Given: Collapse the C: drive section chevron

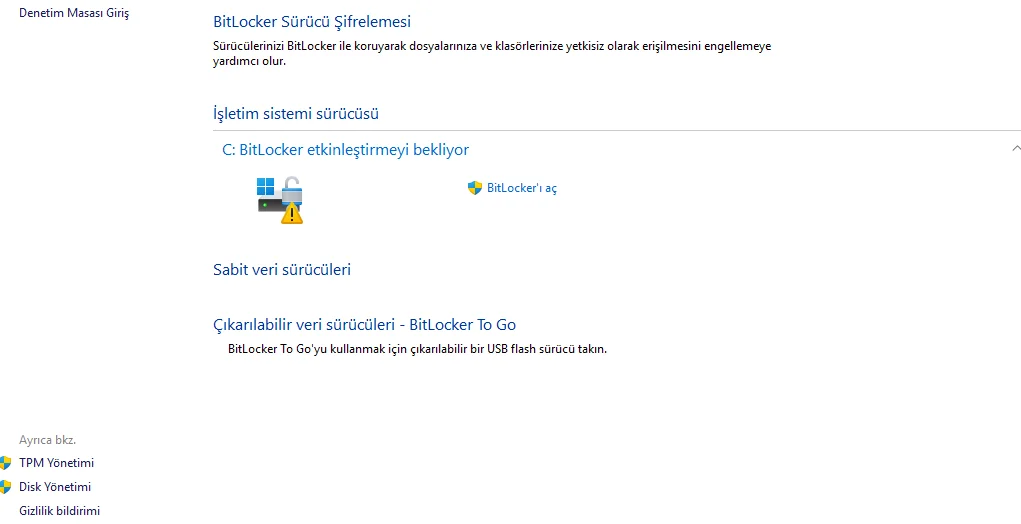Looking at the screenshot, I should point(1015,149).
